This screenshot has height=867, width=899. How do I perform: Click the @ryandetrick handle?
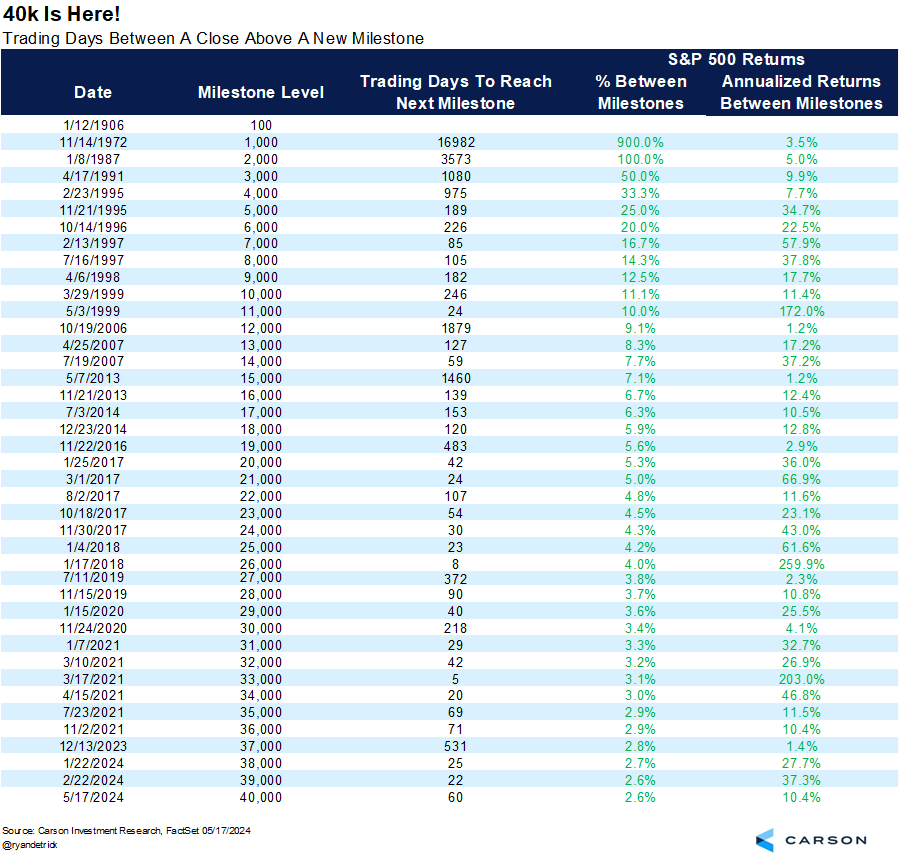click(30, 845)
